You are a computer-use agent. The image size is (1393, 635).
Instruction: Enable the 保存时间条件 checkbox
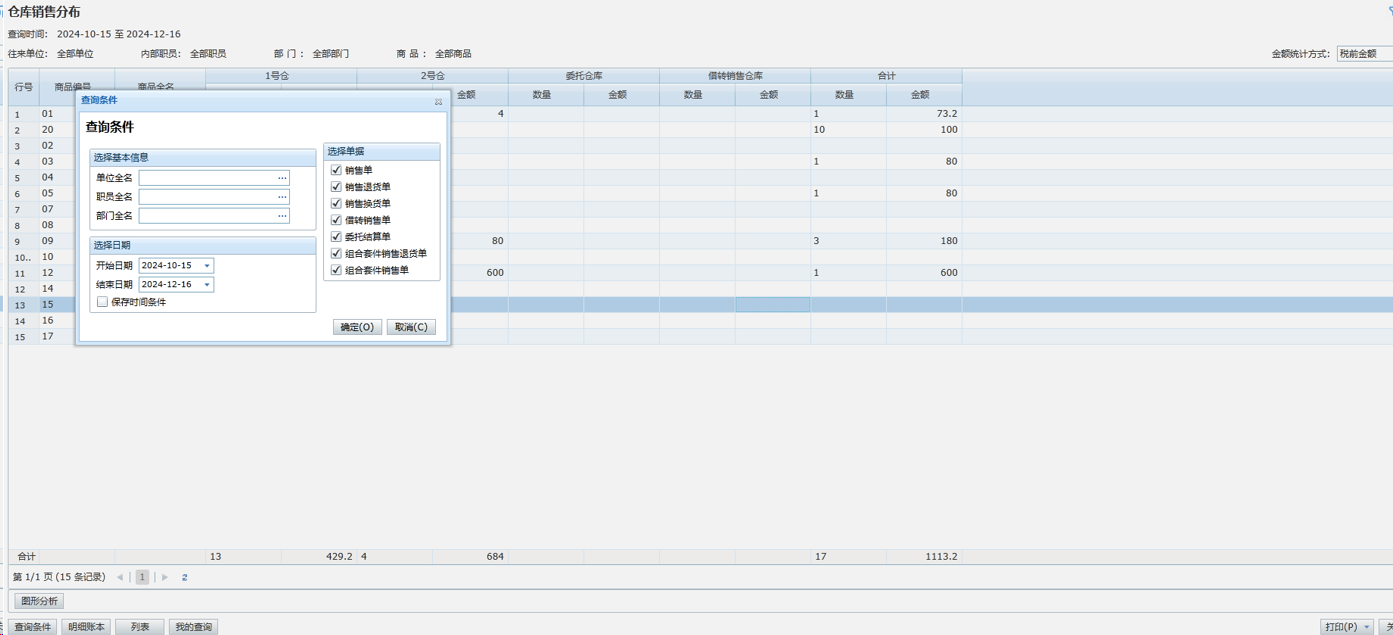point(102,302)
